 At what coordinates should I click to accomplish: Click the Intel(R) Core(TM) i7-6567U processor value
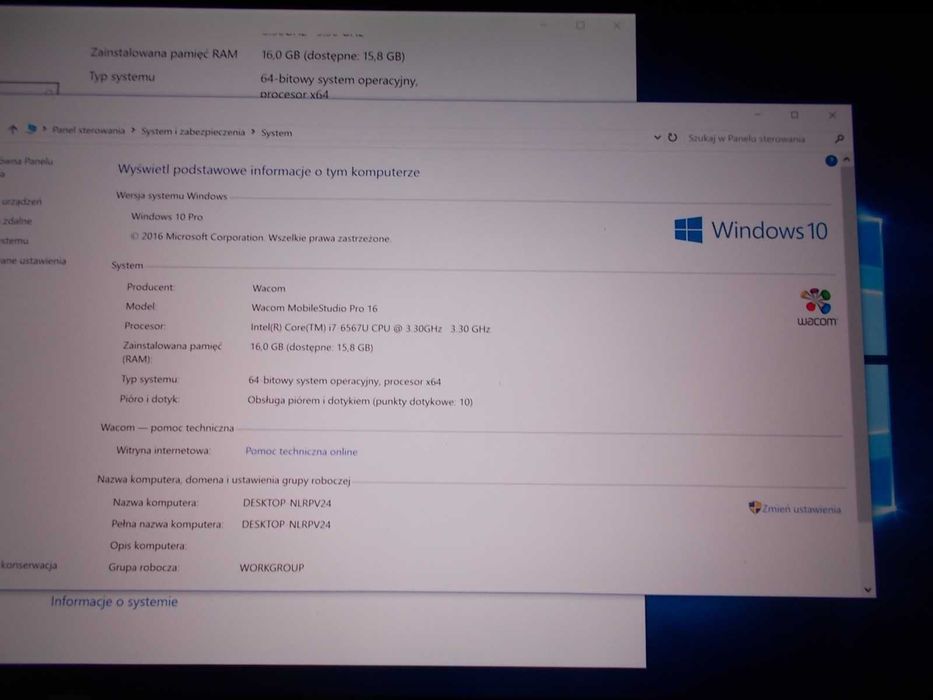(370, 328)
